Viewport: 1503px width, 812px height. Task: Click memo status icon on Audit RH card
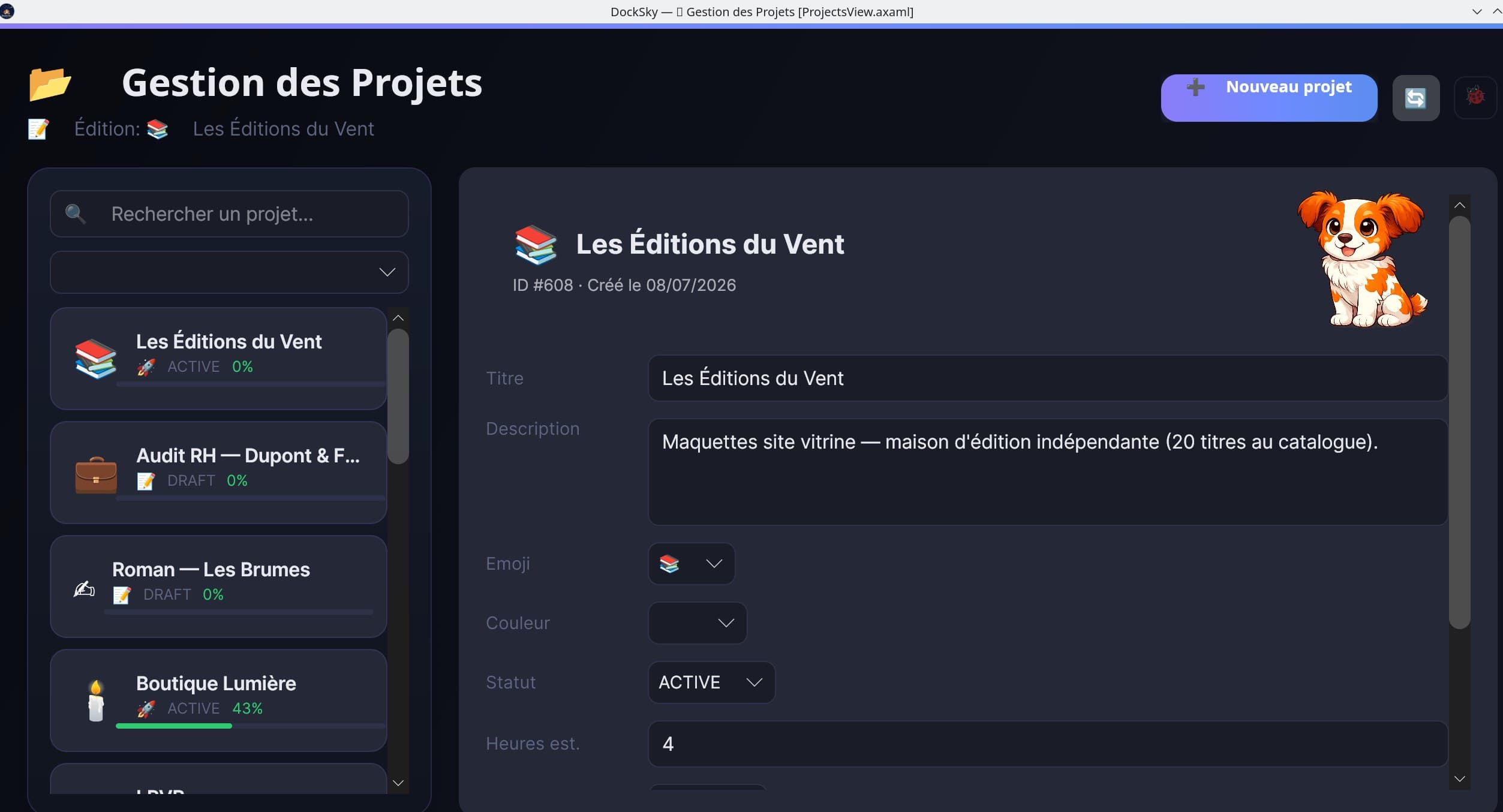[146, 481]
